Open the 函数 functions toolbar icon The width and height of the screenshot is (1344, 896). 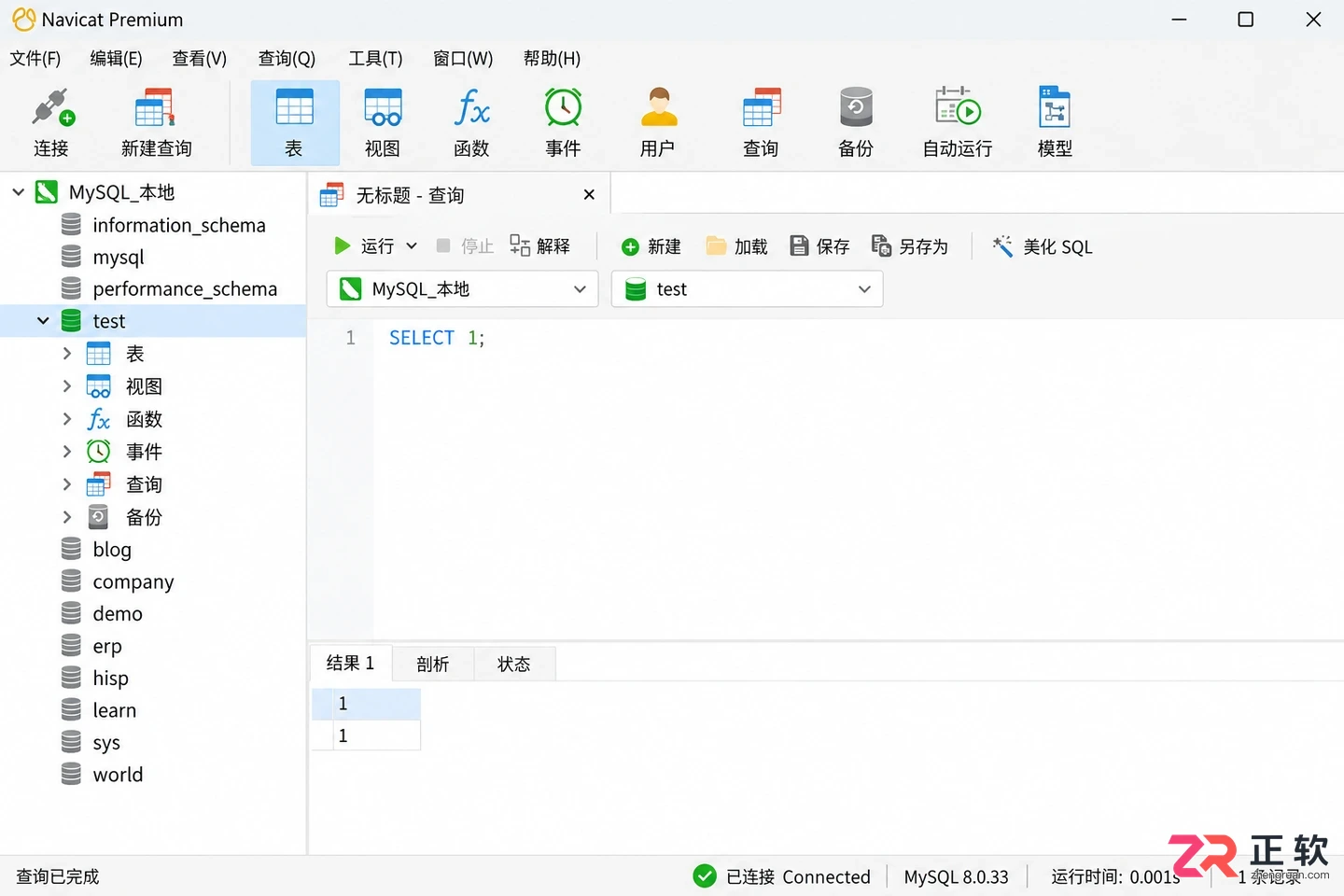(x=471, y=122)
